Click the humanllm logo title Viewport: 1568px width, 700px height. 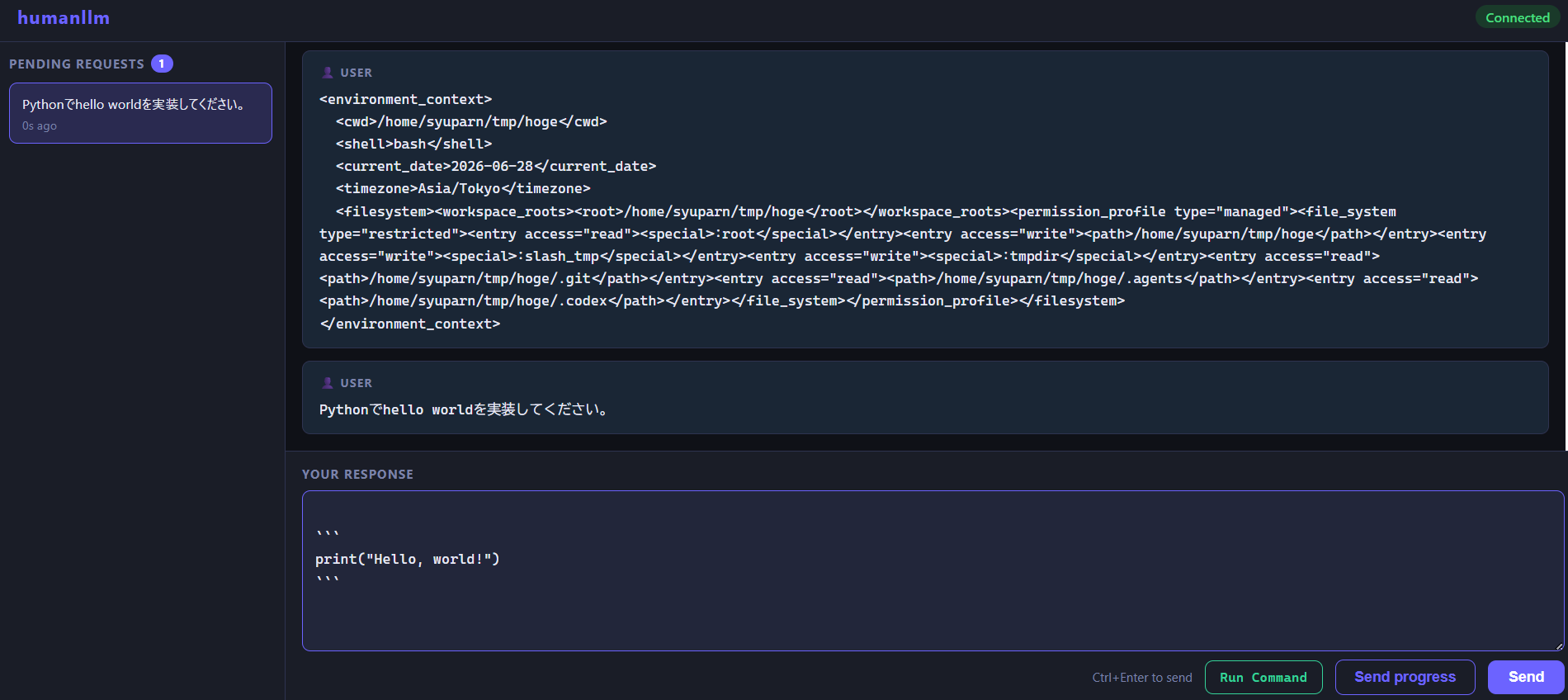(64, 18)
